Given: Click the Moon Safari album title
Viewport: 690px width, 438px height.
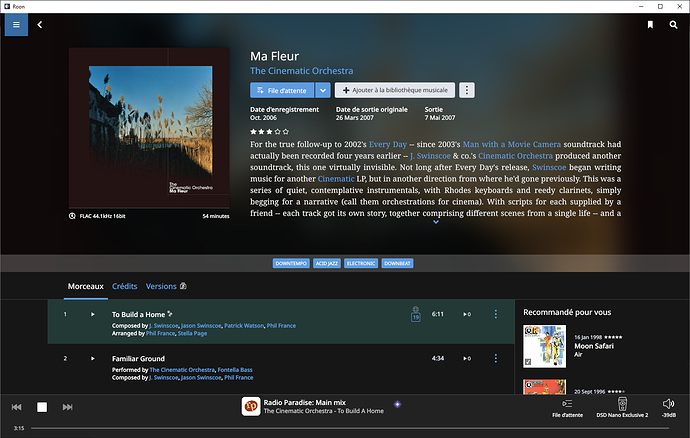Looking at the screenshot, I should pyautogui.click(x=594, y=346).
